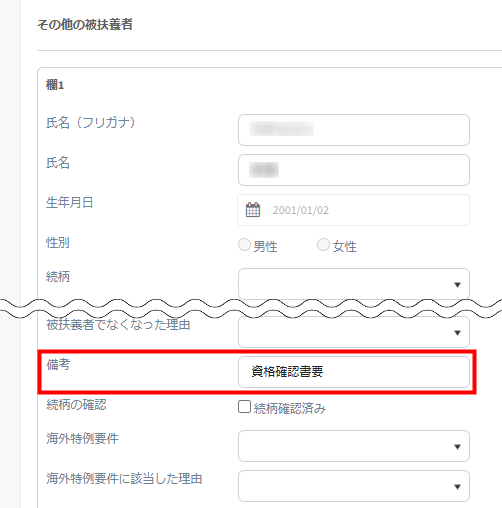Click the 性別 label text
The width and height of the screenshot is (502, 508).
pyautogui.click(x=58, y=242)
